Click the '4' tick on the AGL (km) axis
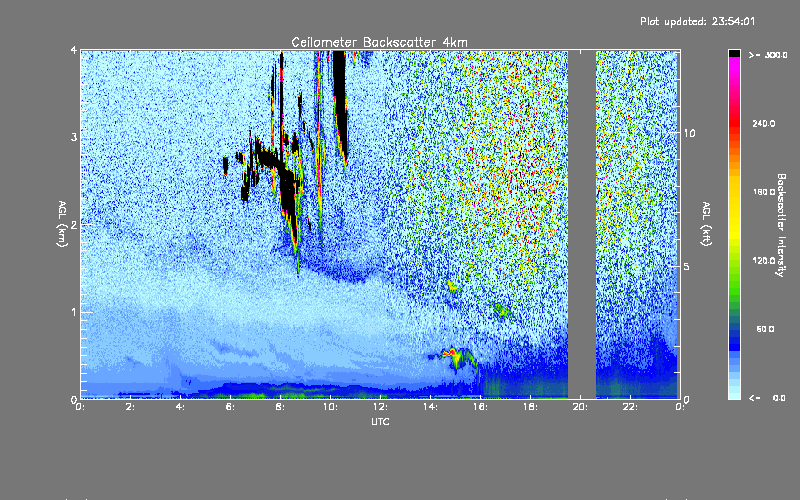The height and width of the screenshot is (500, 800). [73, 50]
